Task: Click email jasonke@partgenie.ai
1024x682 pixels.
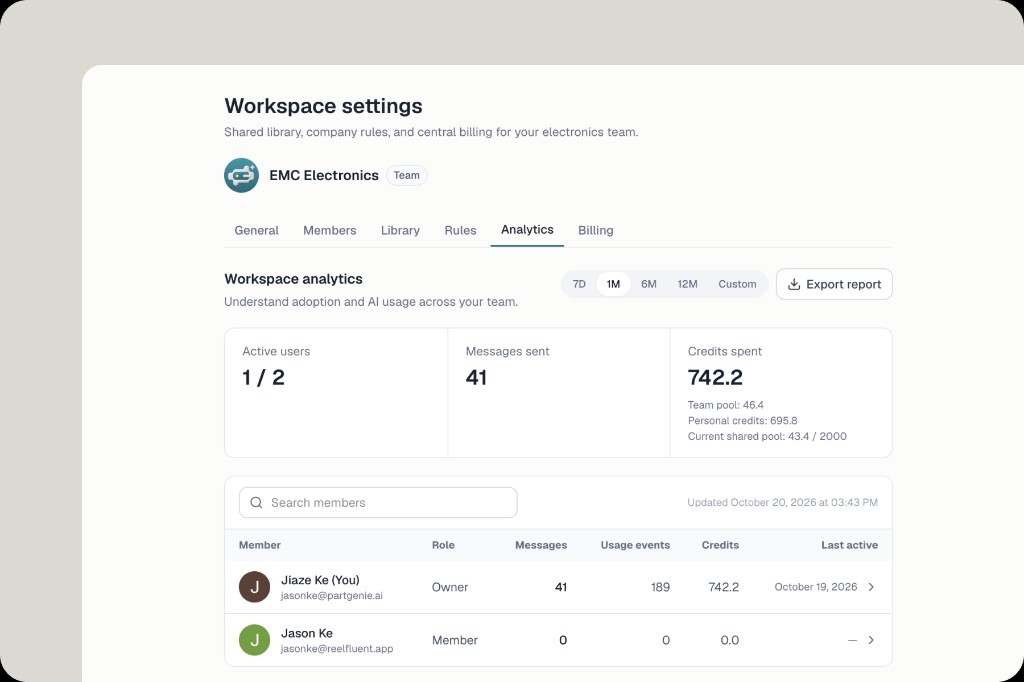Action: (332, 596)
